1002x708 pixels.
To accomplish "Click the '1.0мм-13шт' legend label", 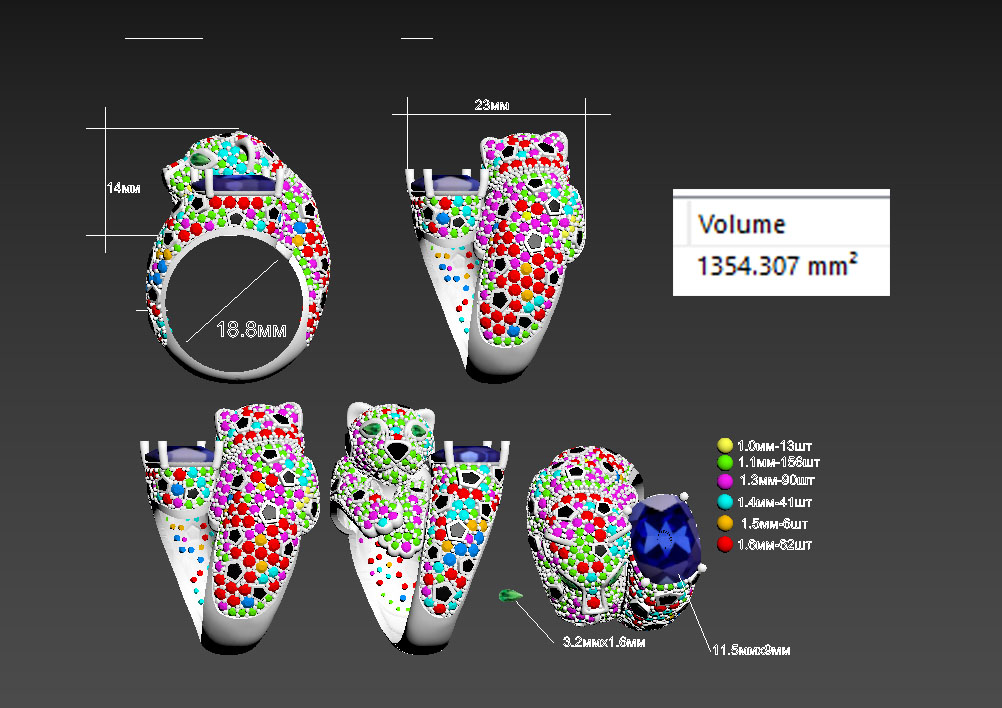I will [x=775, y=446].
